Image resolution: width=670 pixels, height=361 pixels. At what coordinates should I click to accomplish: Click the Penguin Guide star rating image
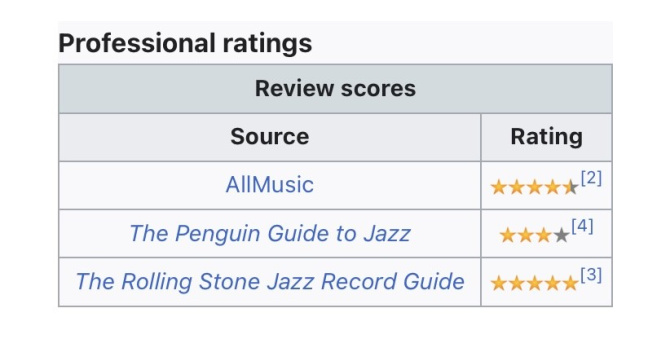click(x=535, y=235)
